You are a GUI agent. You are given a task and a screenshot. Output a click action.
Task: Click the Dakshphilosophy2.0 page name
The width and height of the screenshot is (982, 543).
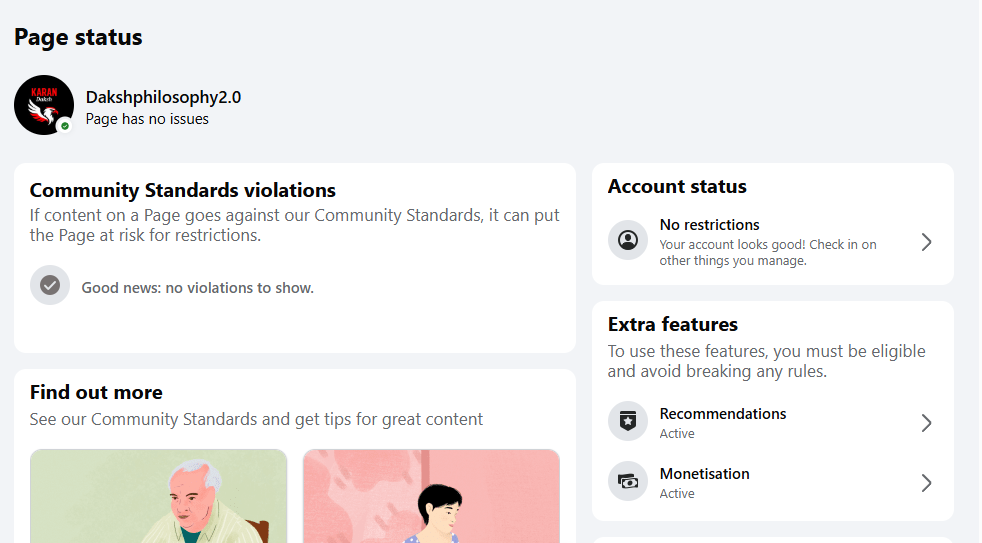tap(163, 97)
